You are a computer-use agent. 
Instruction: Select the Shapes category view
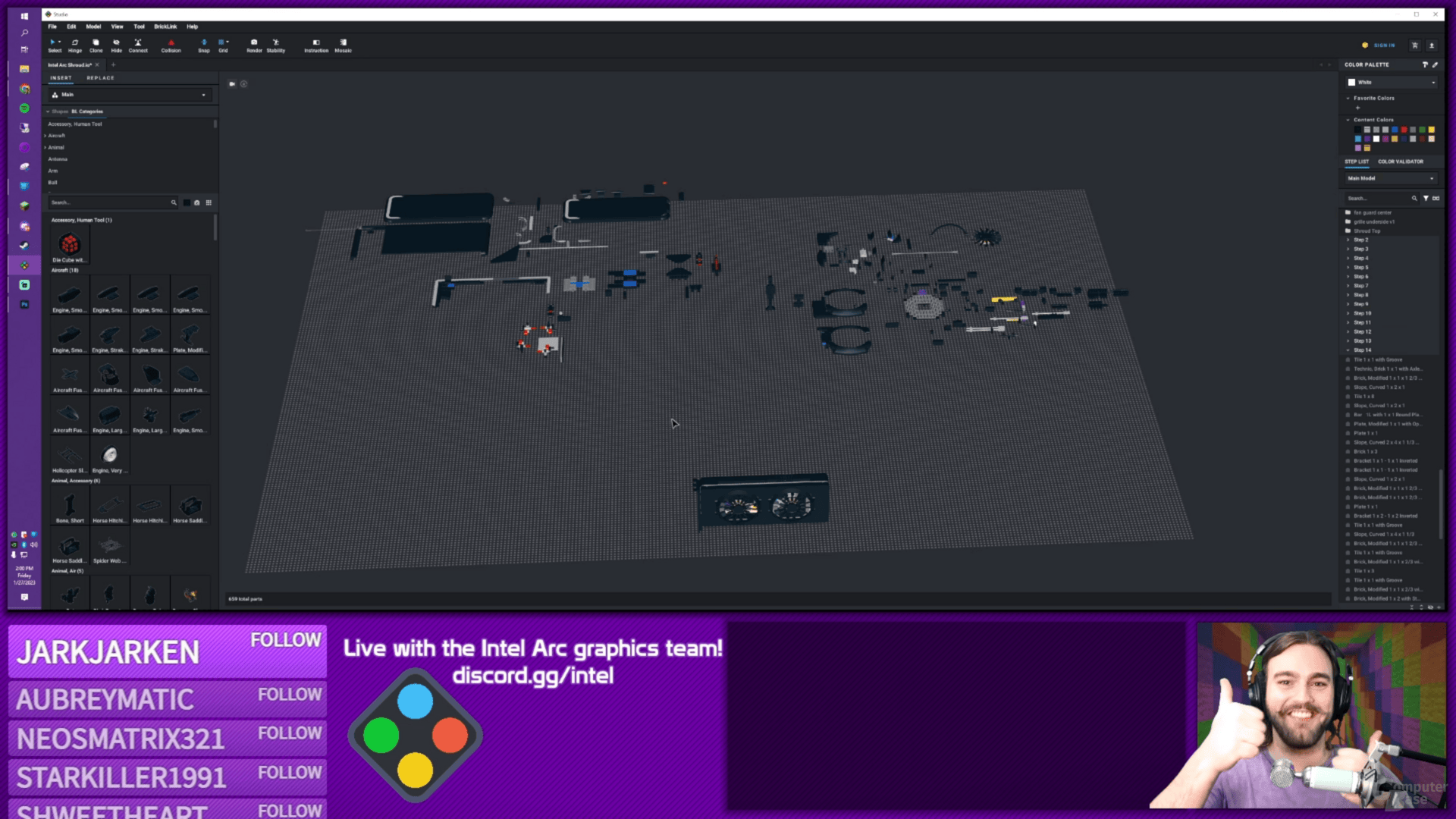click(60, 111)
